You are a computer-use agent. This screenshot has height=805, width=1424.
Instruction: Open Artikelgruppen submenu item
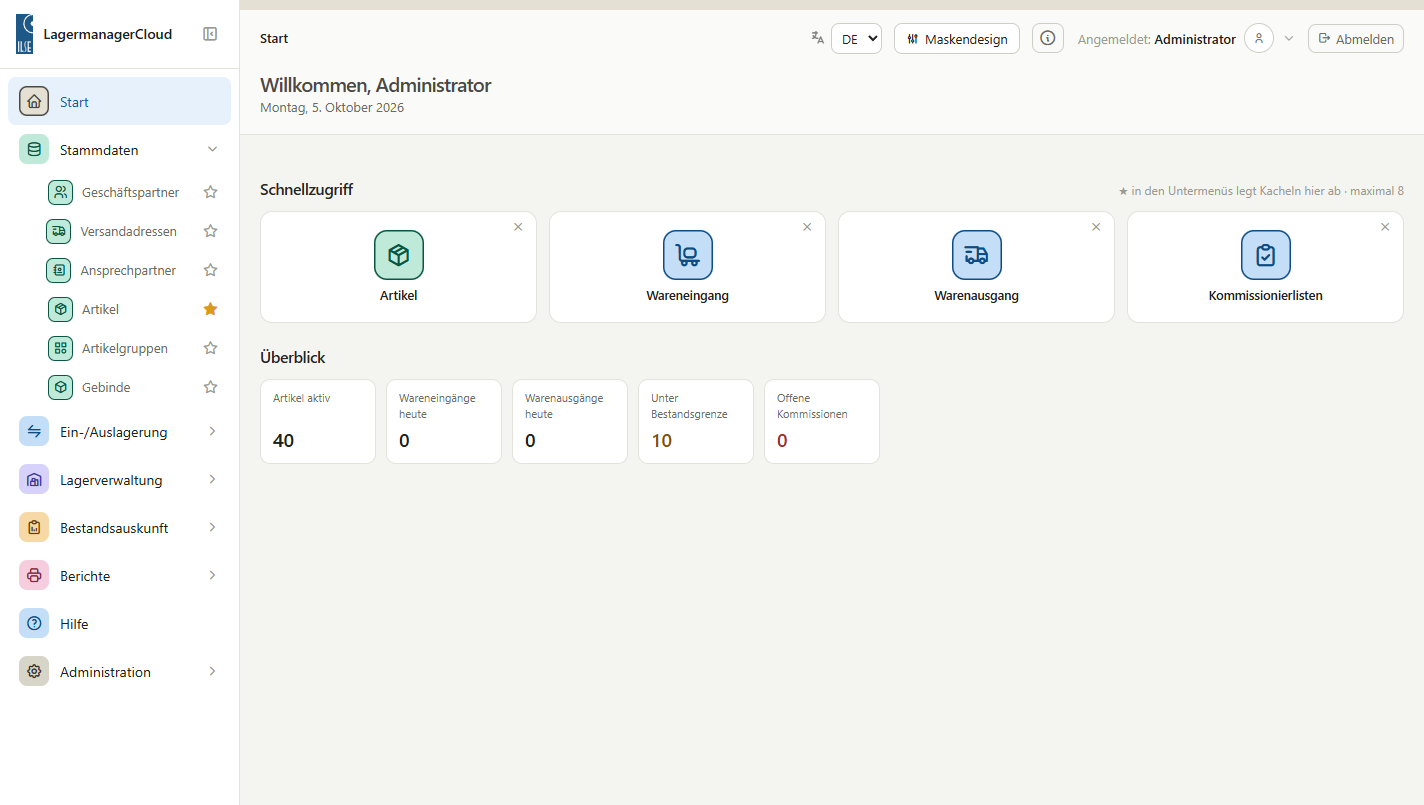click(119, 348)
